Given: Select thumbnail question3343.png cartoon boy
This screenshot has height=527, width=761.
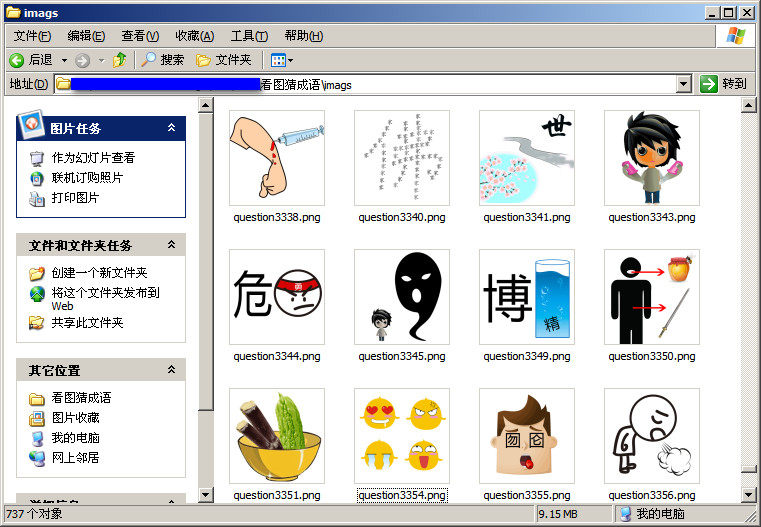Looking at the screenshot, I should tap(652, 158).
